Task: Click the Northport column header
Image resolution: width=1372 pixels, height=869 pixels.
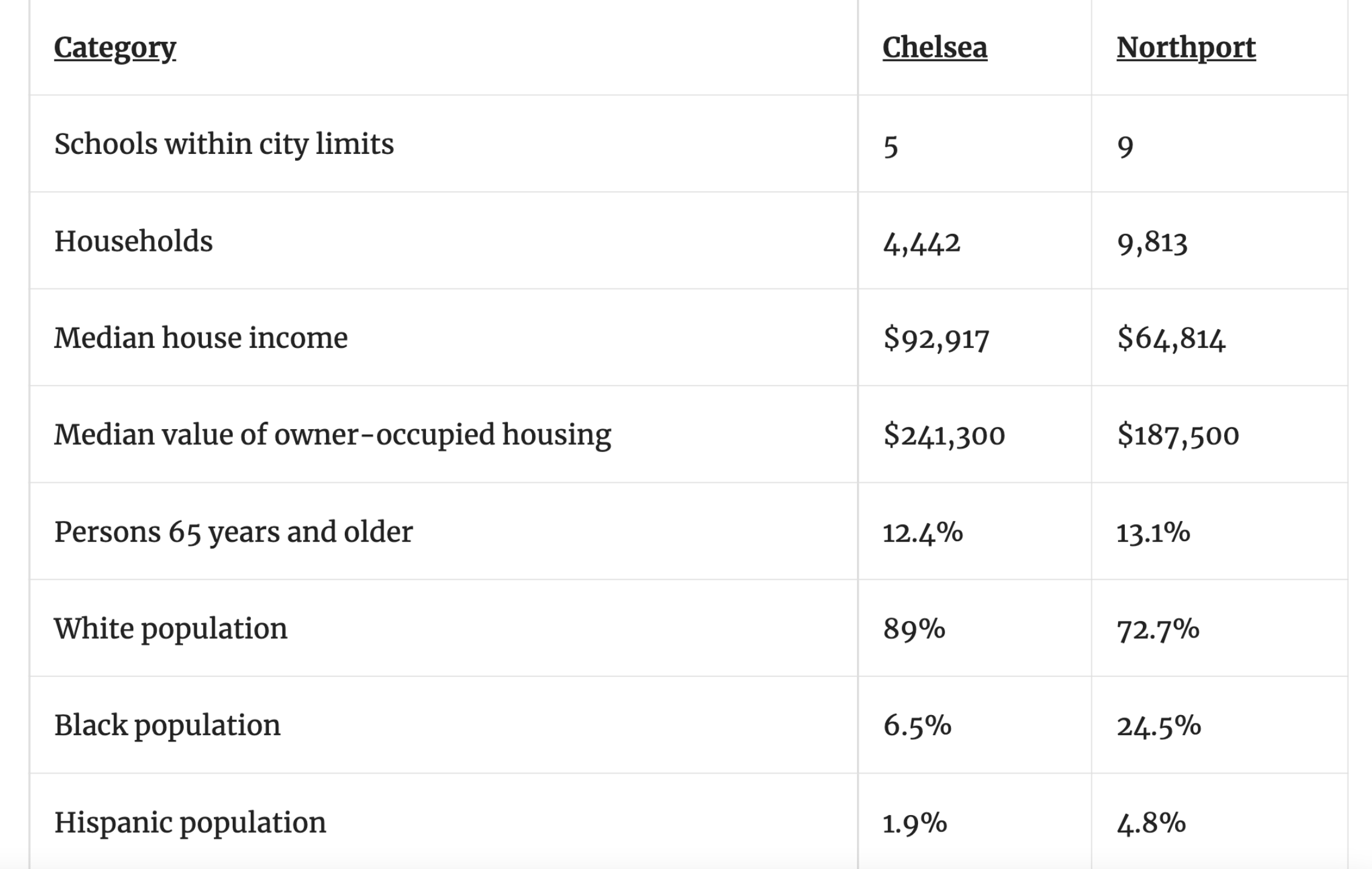Action: (1186, 47)
